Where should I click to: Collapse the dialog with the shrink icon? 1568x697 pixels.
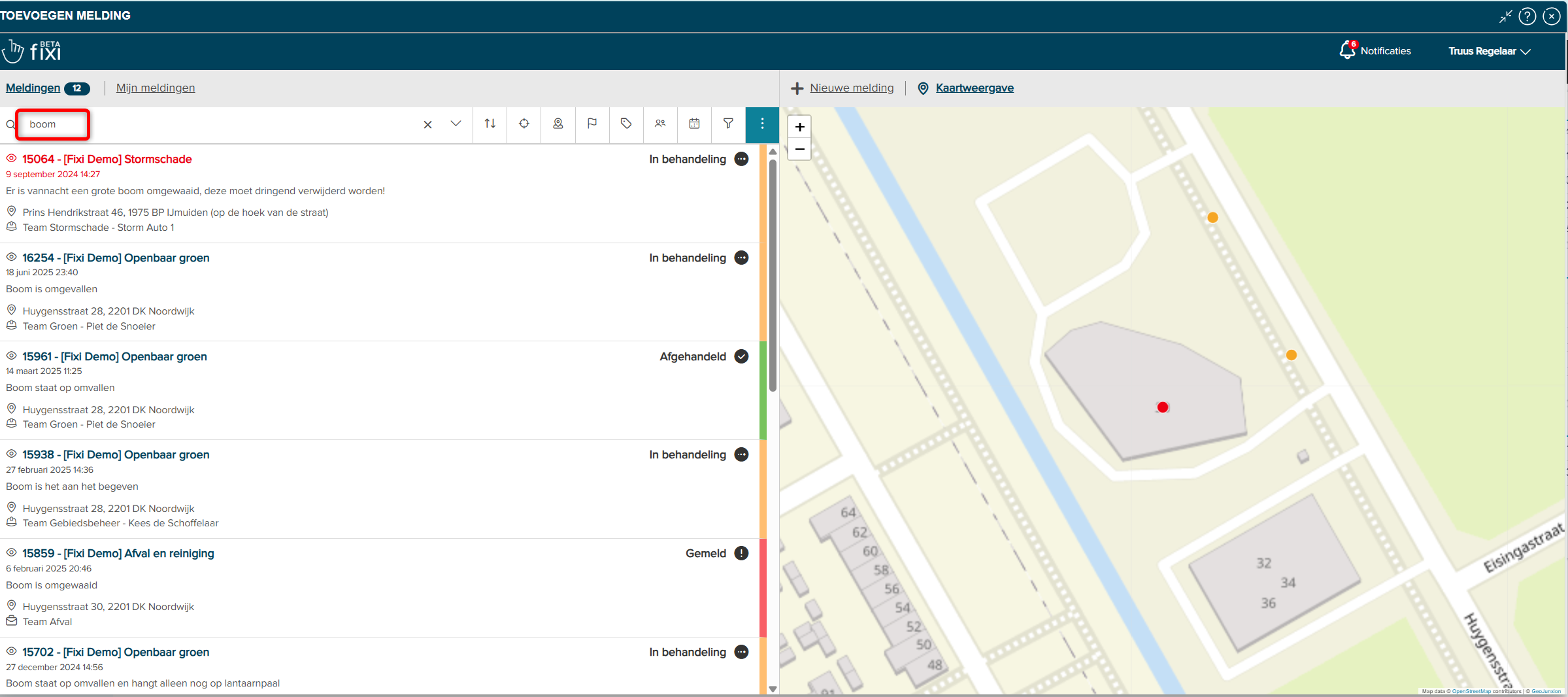click(x=1506, y=16)
